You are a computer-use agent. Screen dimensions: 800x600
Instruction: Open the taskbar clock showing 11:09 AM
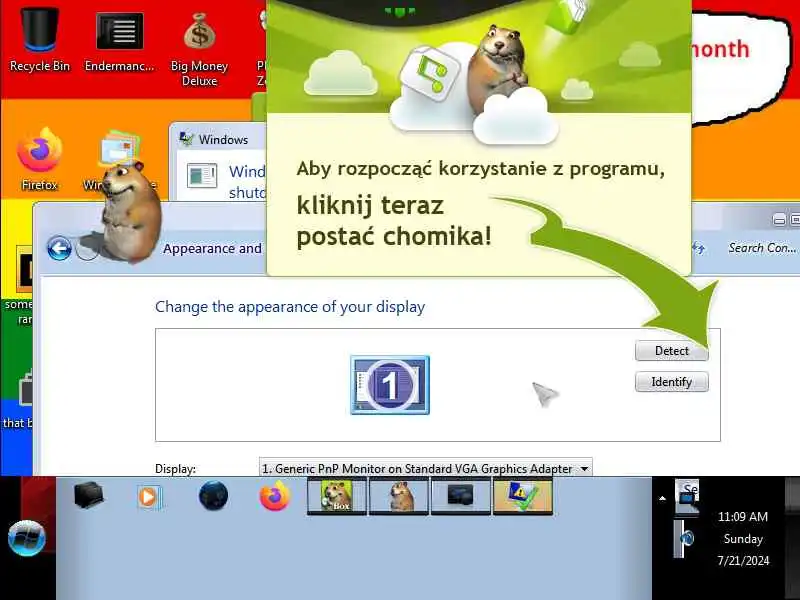pos(743,539)
